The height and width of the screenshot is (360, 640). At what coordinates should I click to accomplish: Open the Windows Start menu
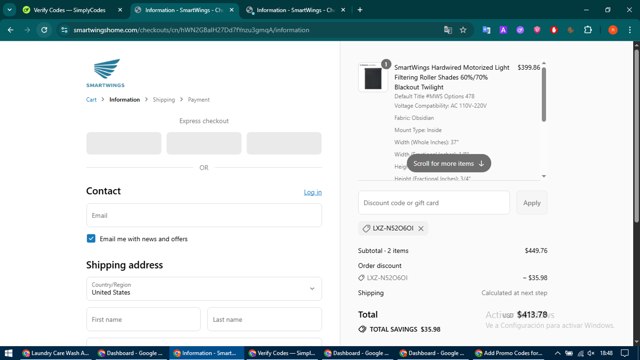point(9,353)
